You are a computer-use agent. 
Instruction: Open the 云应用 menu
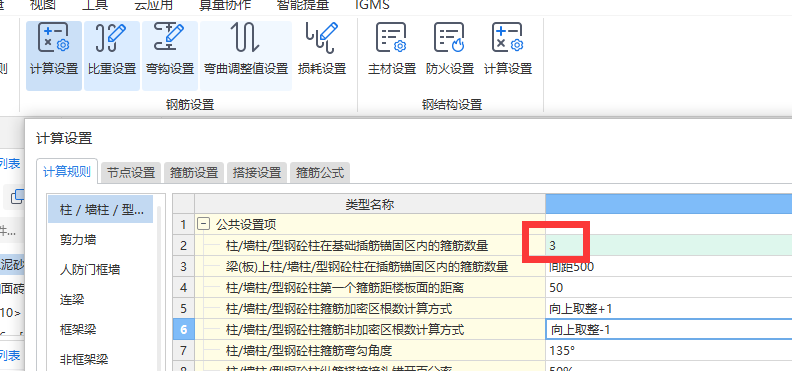click(154, 5)
